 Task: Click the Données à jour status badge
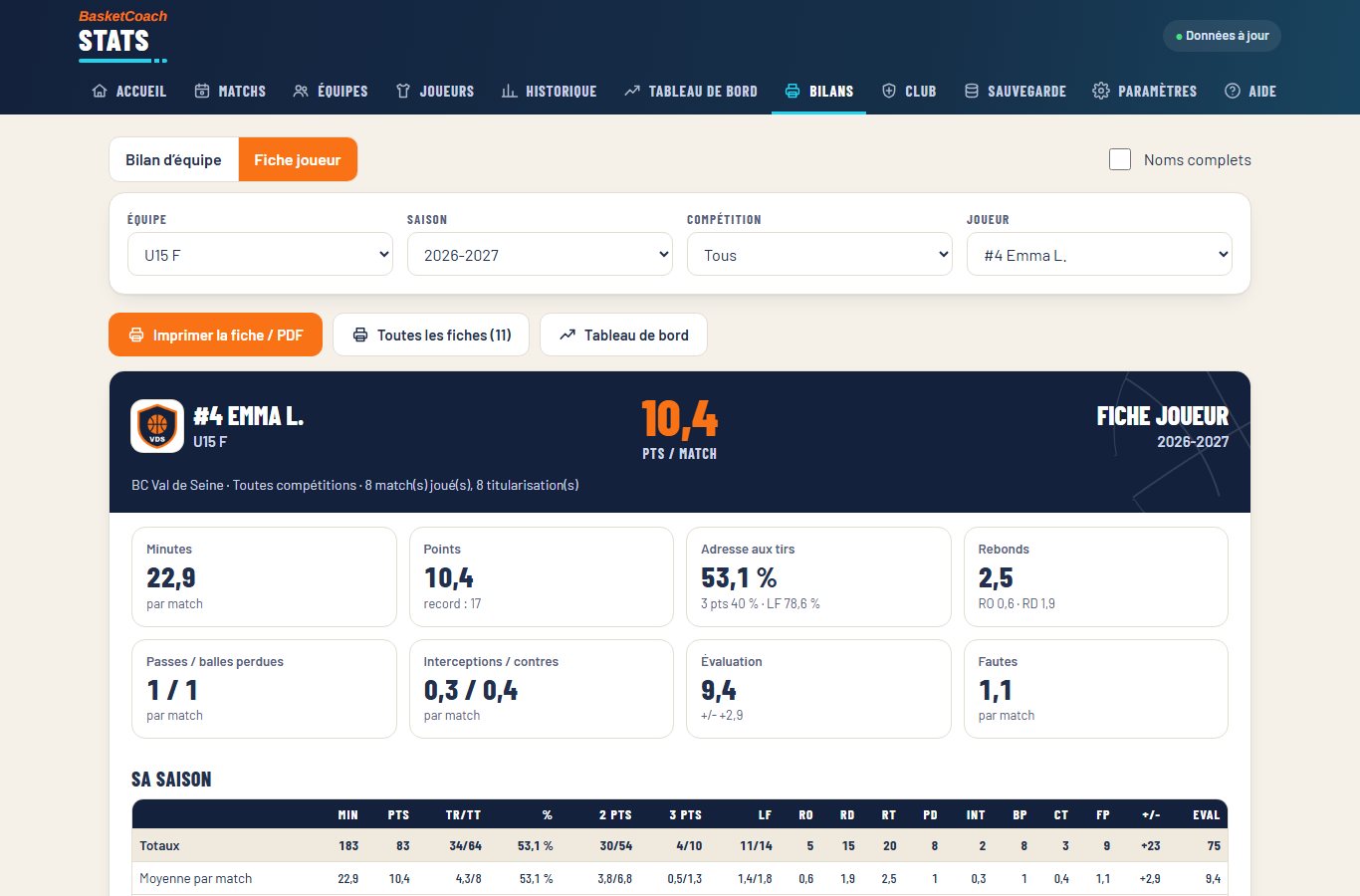(1222, 36)
